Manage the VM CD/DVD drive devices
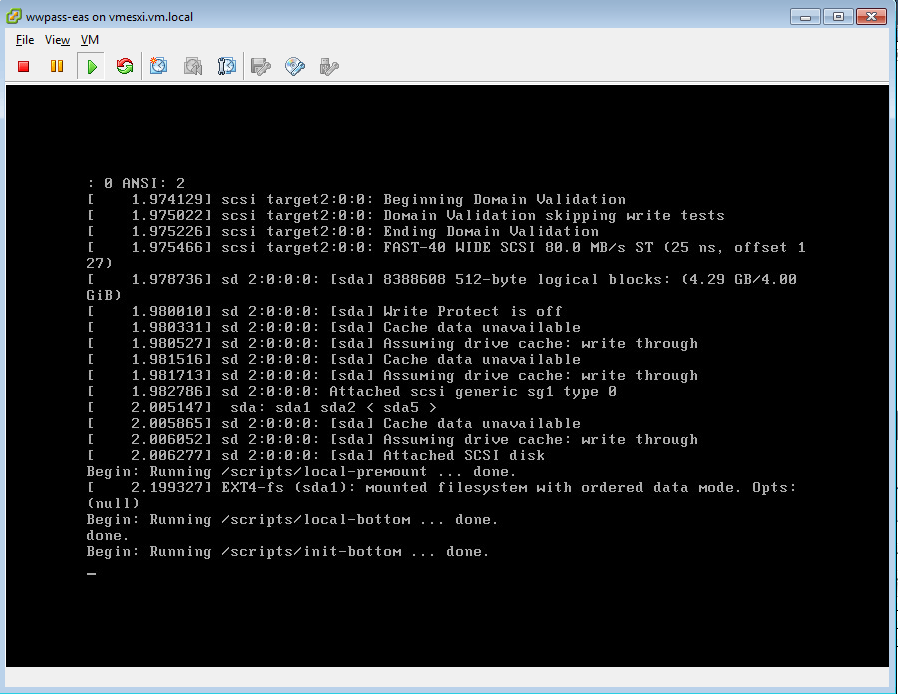This screenshot has height=694, width=898. (x=293, y=65)
